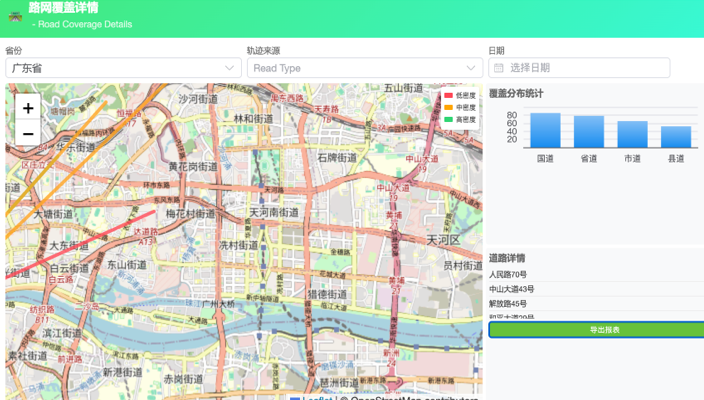Click 滨江街道 label on map
Viewport: 704px width, 400px height.
tap(62, 333)
